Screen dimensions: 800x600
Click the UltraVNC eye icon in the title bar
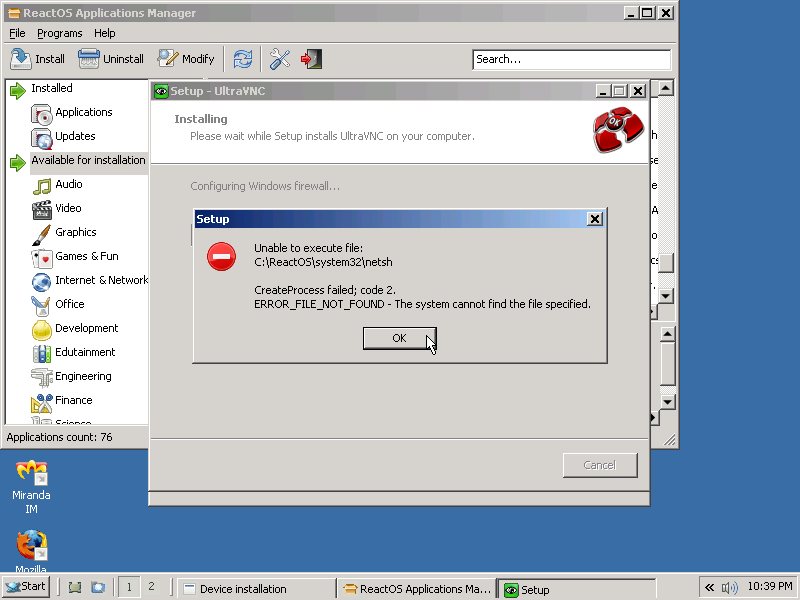pyautogui.click(x=161, y=91)
